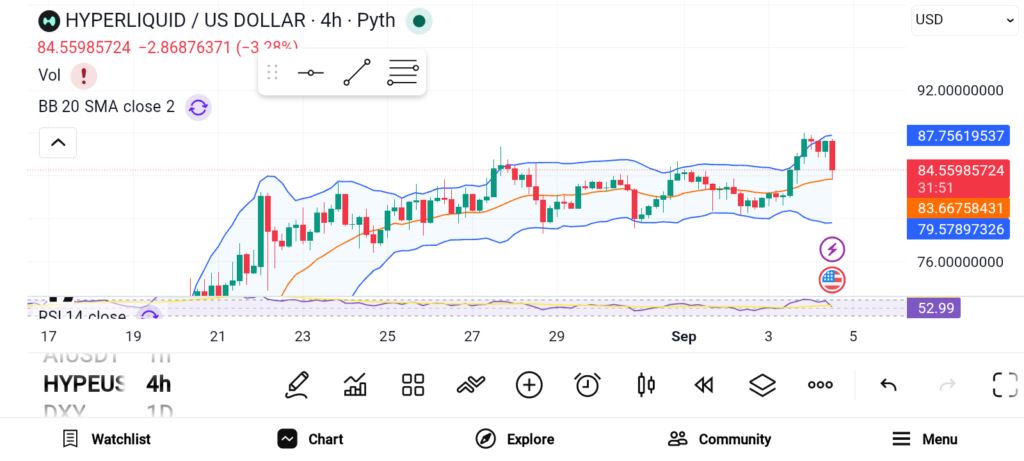The image size is (1024, 461).
Task: Redo the chart action
Action: [x=947, y=385]
